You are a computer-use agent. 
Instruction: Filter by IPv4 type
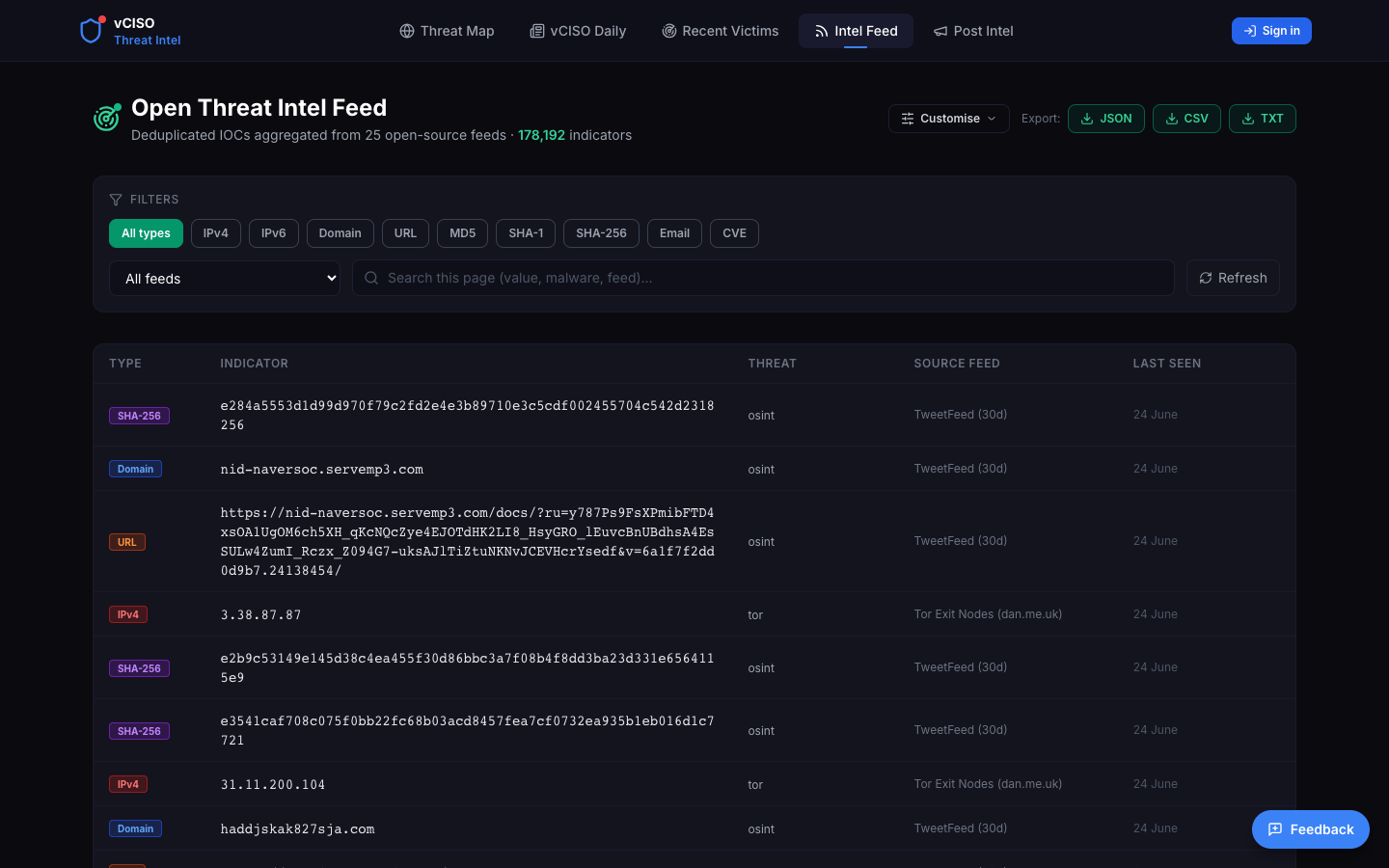tap(216, 233)
